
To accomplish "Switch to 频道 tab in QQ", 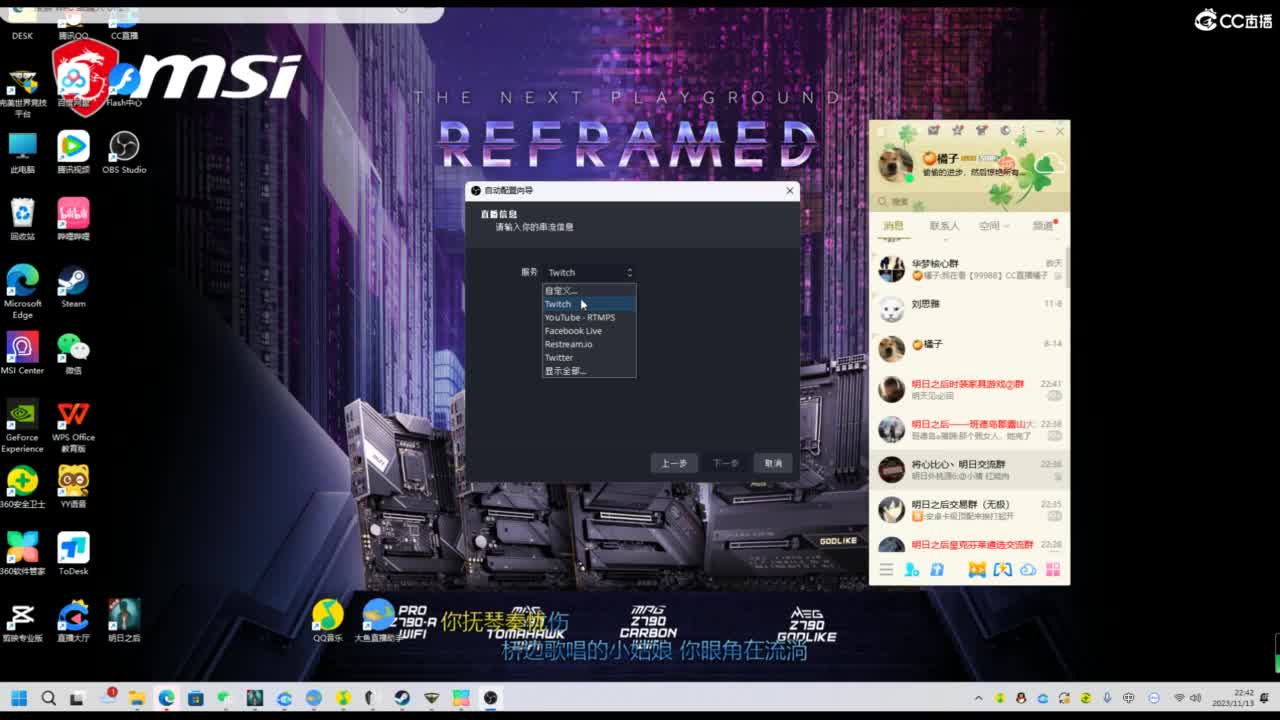I will coord(1043,226).
